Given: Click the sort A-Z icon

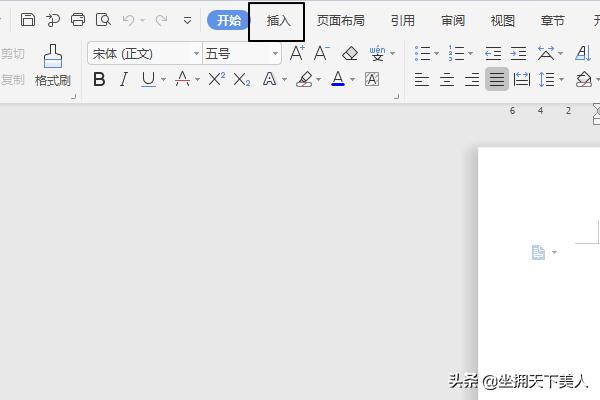Looking at the screenshot, I should [583, 53].
